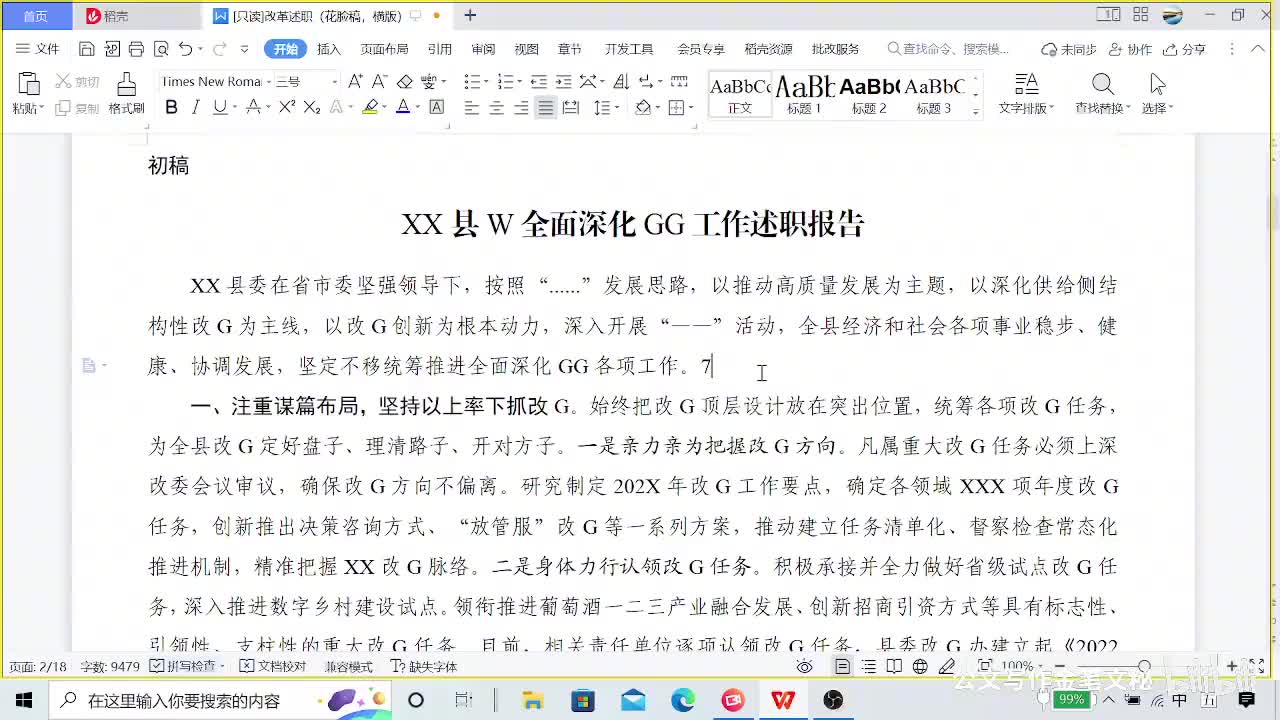The height and width of the screenshot is (720, 1280).
Task: Click the Paste clipboard icon
Action: (x=29, y=85)
